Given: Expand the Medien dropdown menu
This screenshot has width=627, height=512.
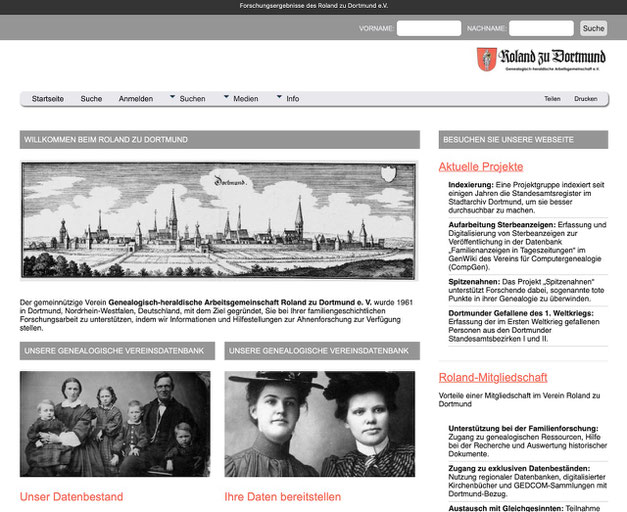Looking at the screenshot, I should tap(241, 99).
